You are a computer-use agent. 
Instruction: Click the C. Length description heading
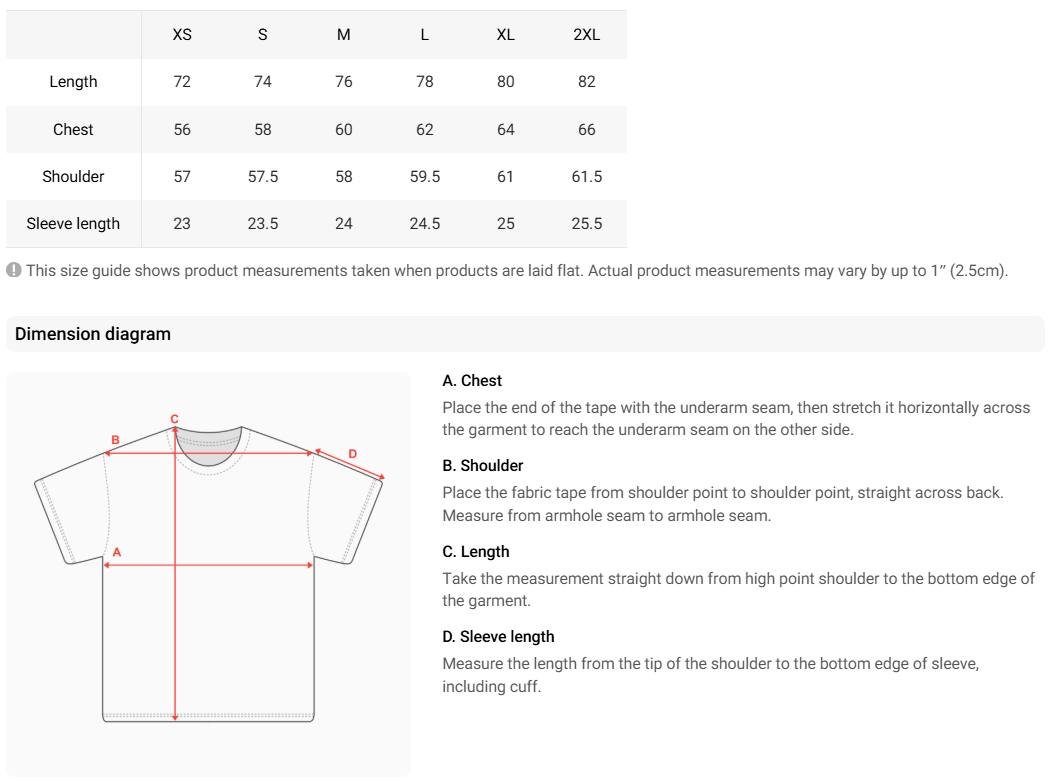[475, 552]
